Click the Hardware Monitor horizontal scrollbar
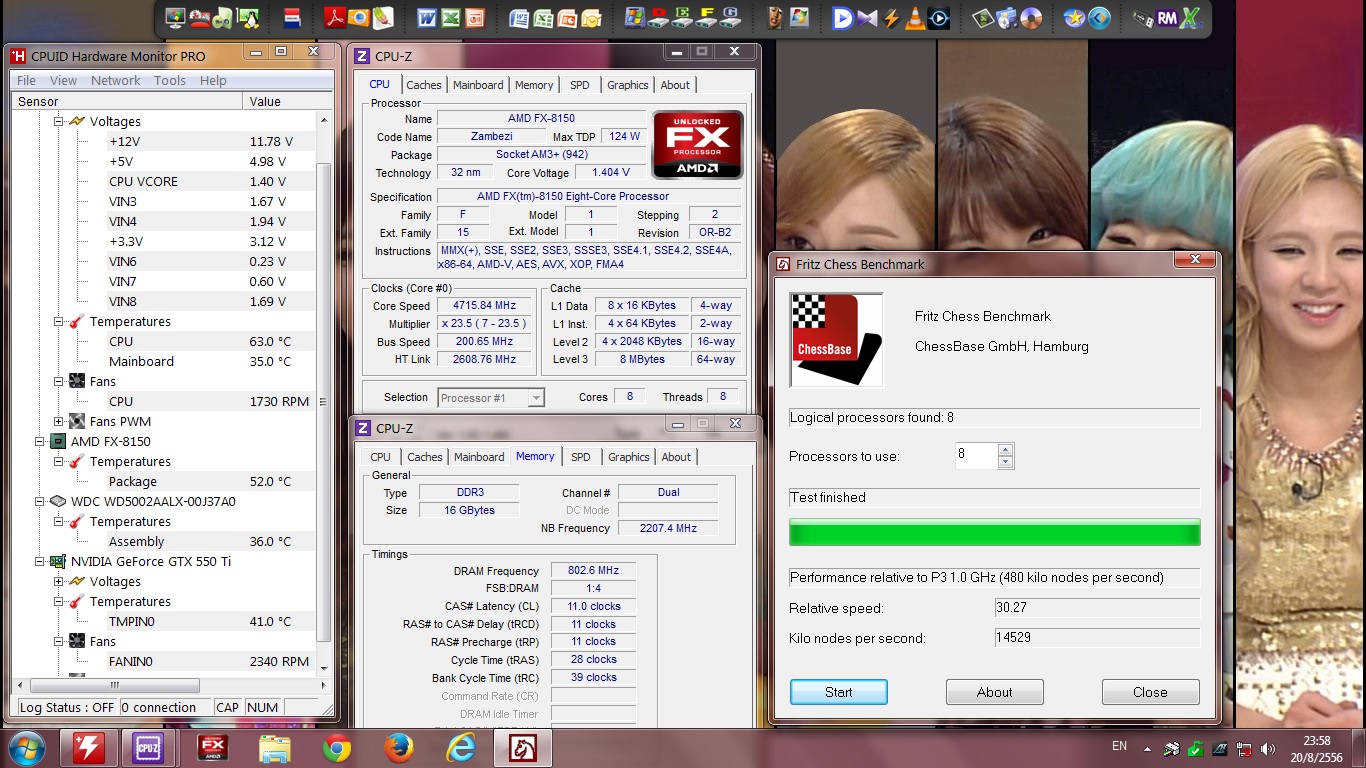Image resolution: width=1366 pixels, height=768 pixels. tap(115, 685)
